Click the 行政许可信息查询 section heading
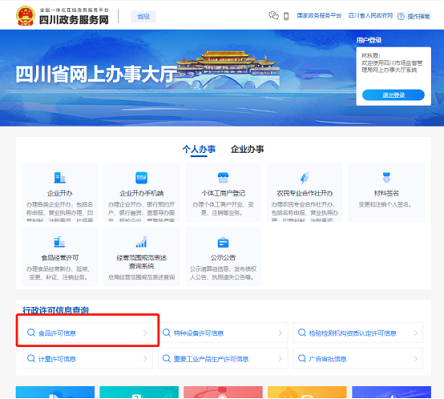Image resolution: width=444 pixels, height=399 pixels. [x=55, y=310]
